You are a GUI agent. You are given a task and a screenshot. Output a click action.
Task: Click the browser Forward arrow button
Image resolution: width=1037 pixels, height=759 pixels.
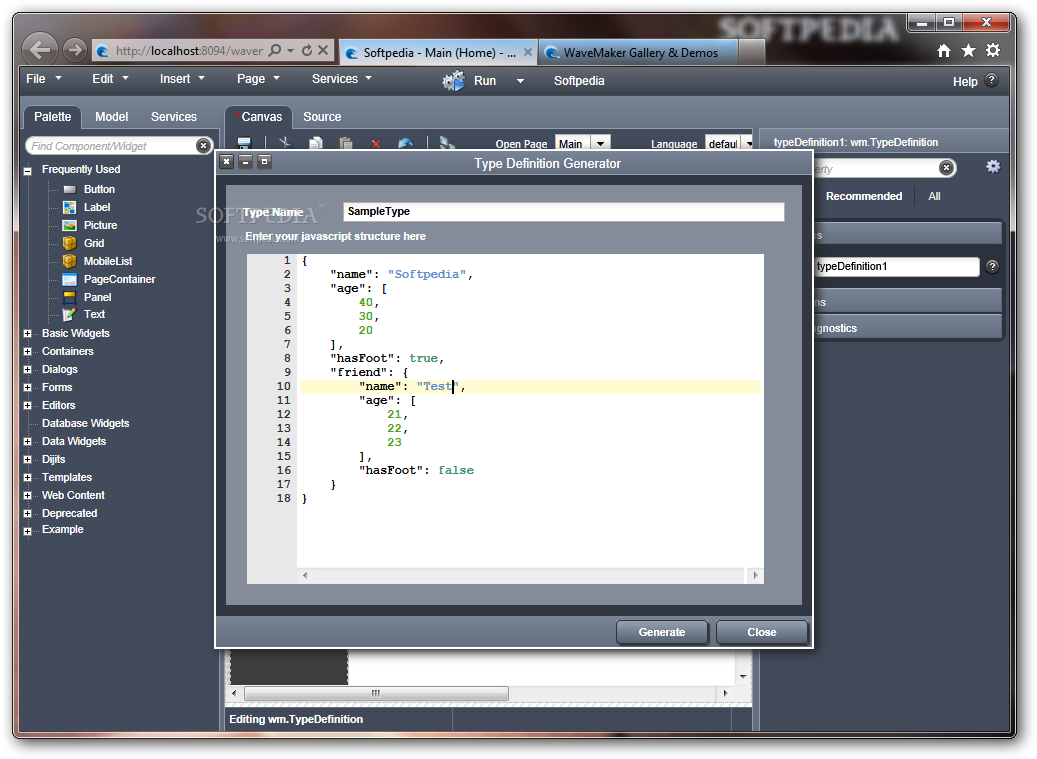(75, 50)
